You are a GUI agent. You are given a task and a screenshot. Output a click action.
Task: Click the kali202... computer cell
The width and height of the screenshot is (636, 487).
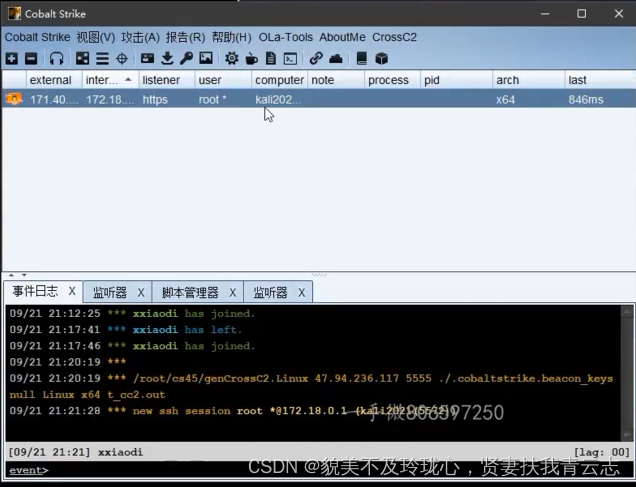click(x=279, y=99)
